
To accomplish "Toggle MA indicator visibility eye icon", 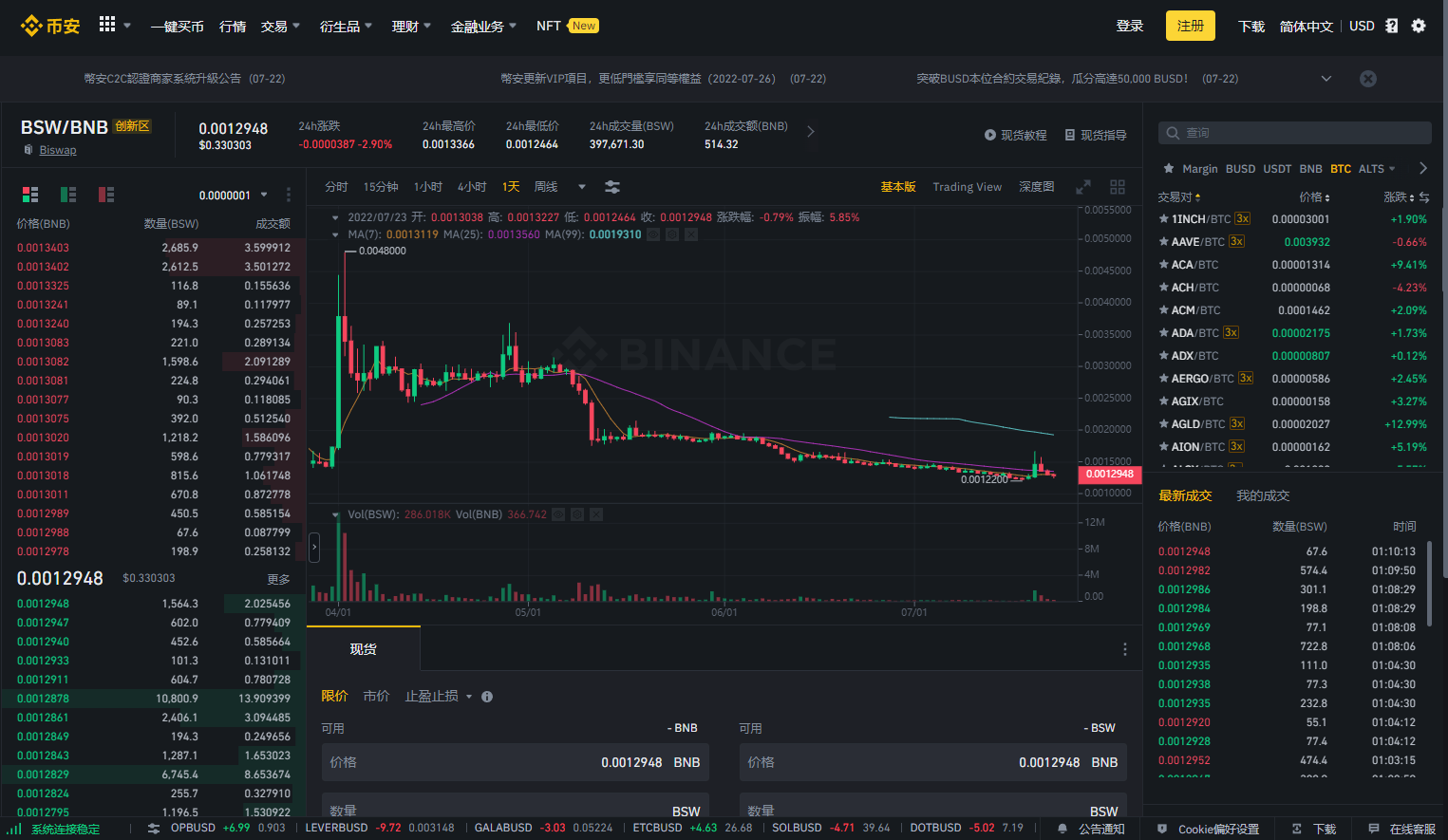I will pos(653,234).
